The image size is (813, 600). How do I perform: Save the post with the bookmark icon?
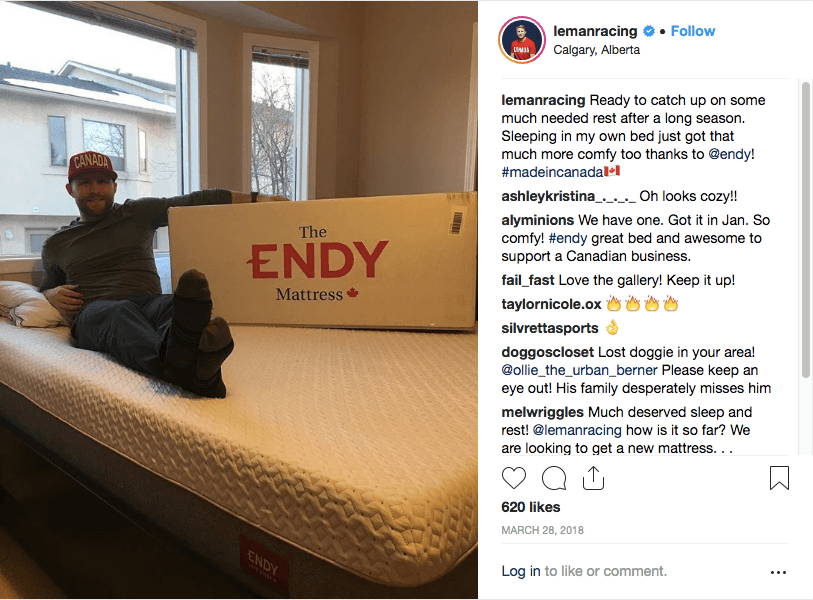[779, 478]
